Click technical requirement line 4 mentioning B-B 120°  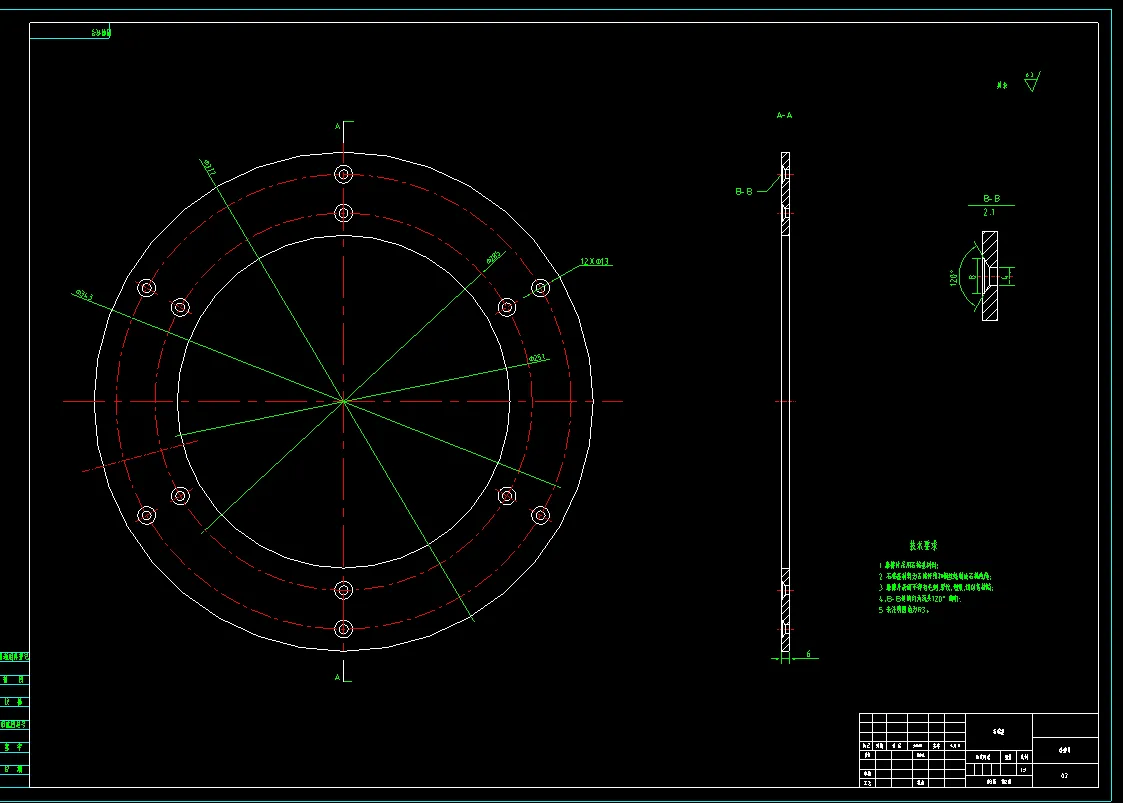pyautogui.click(x=920, y=599)
